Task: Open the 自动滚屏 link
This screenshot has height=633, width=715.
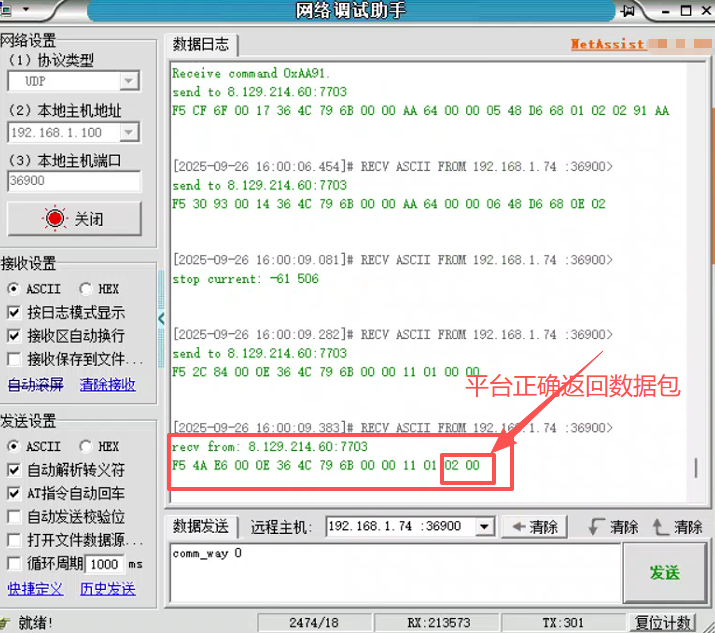Action: tap(36, 384)
